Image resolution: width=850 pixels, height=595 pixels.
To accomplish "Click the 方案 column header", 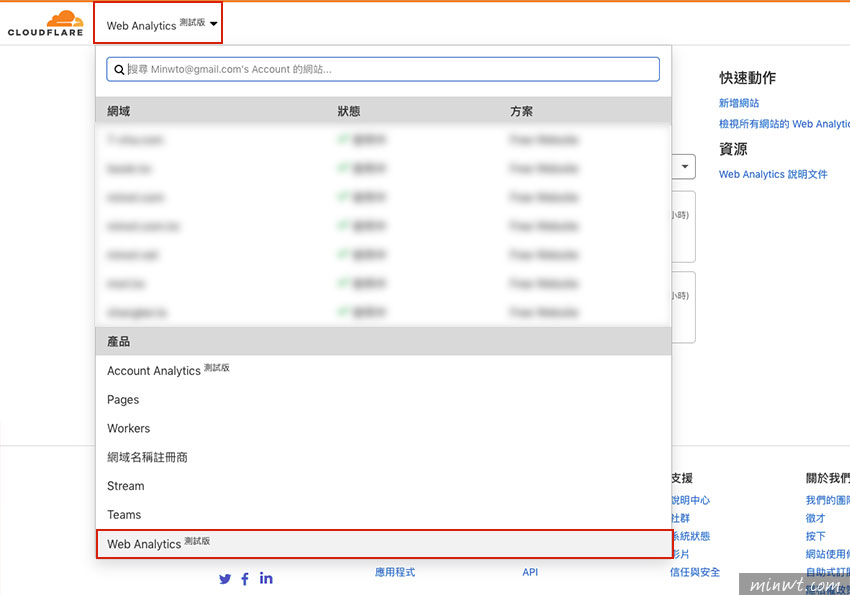I will tap(521, 111).
